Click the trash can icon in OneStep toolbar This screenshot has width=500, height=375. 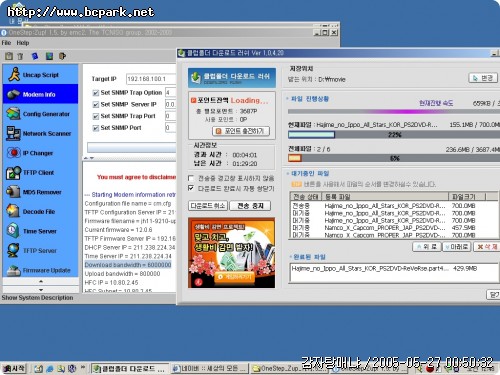(20, 56)
